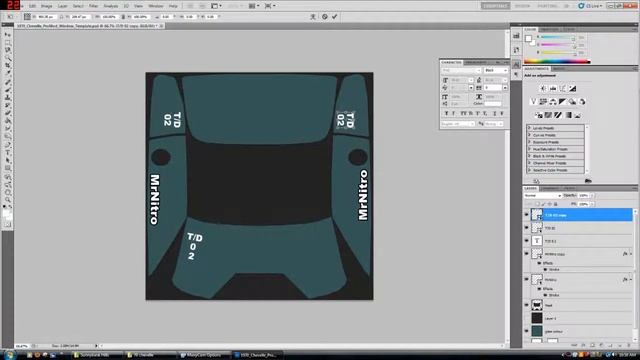
Task: Click the horizontal scale width field
Action: click(x=109, y=17)
